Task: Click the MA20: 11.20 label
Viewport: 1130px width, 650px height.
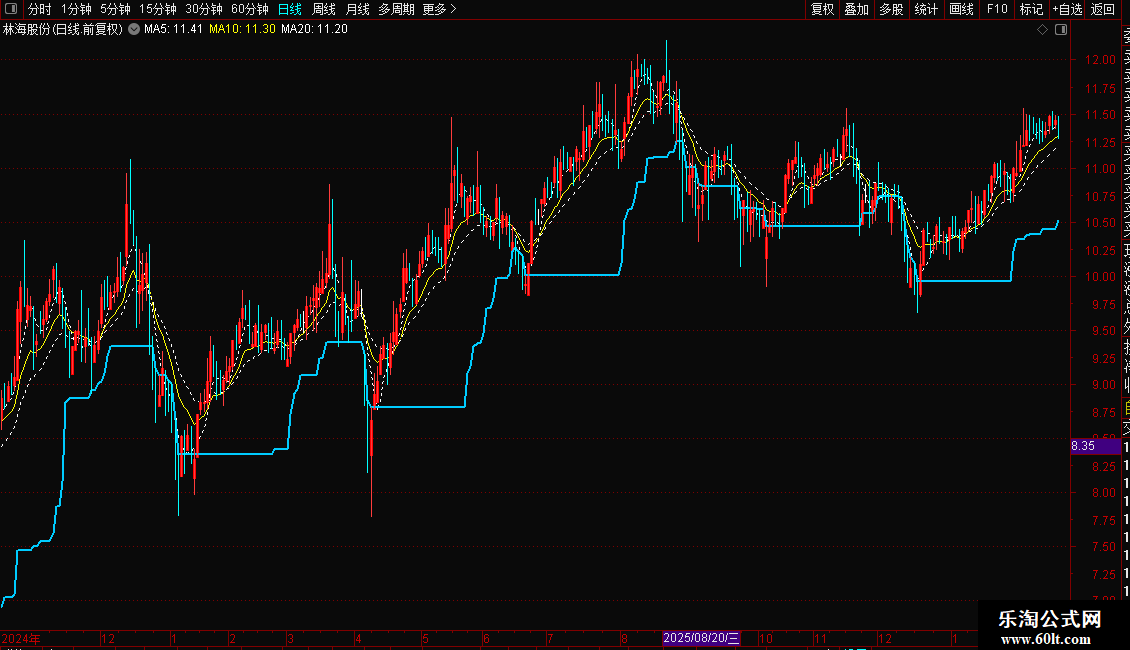Action: (x=314, y=29)
